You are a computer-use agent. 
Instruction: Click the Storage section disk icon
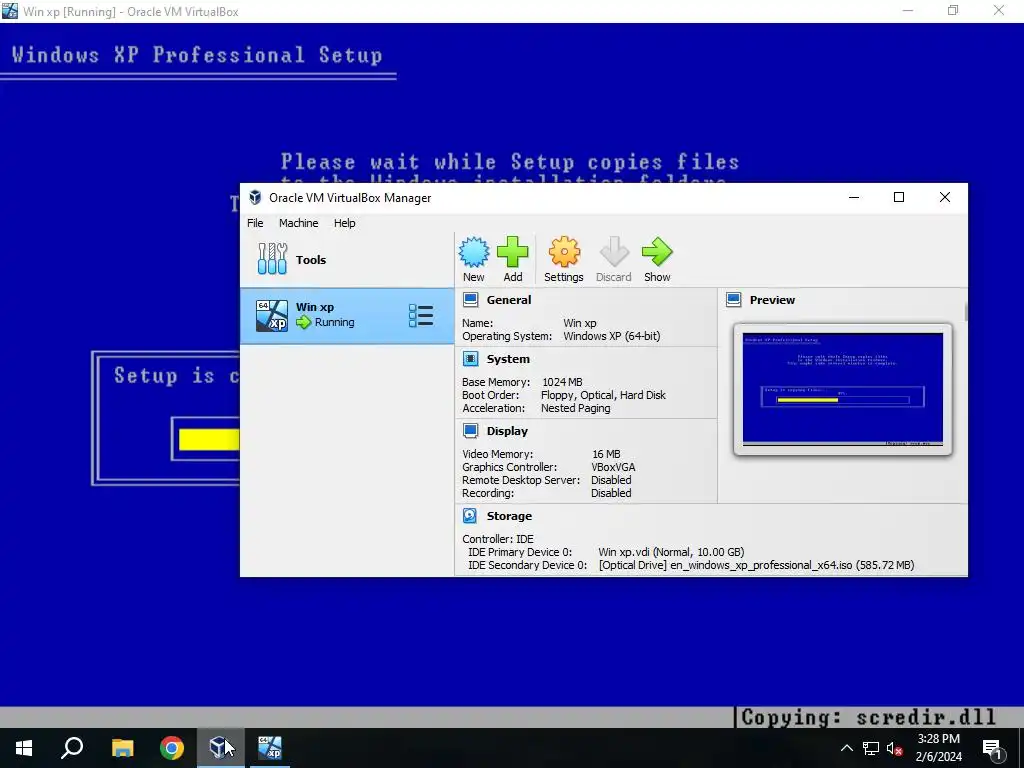pyautogui.click(x=470, y=516)
